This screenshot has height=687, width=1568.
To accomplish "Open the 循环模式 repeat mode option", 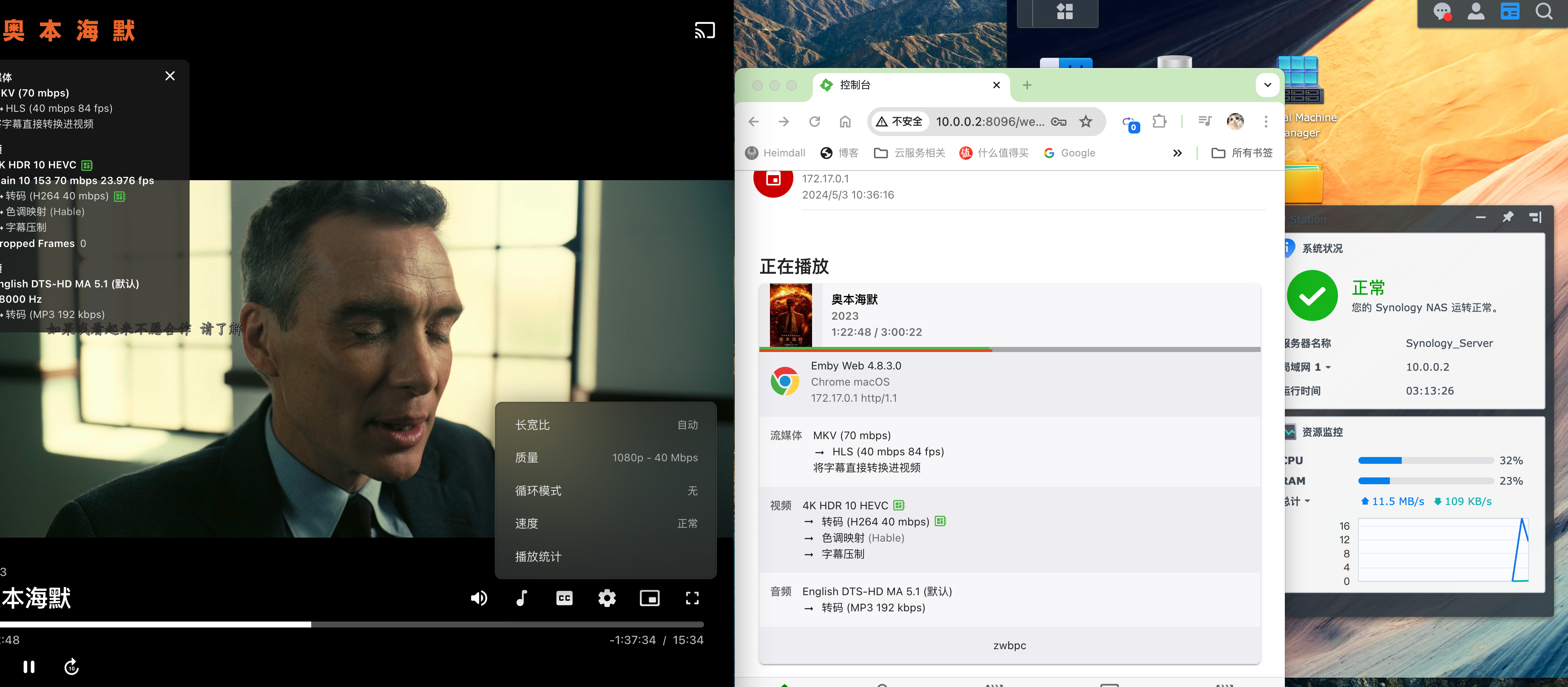I will coord(606,491).
